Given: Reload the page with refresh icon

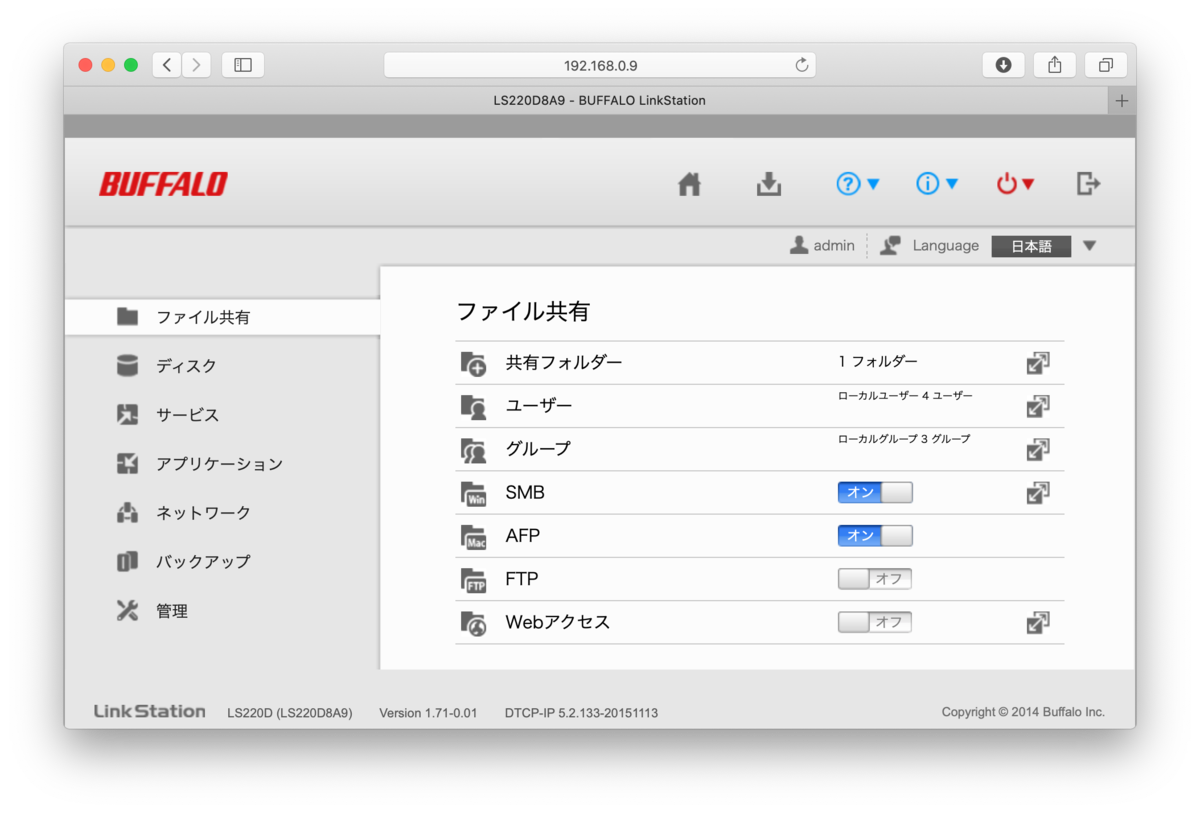Looking at the screenshot, I should click(x=801, y=65).
